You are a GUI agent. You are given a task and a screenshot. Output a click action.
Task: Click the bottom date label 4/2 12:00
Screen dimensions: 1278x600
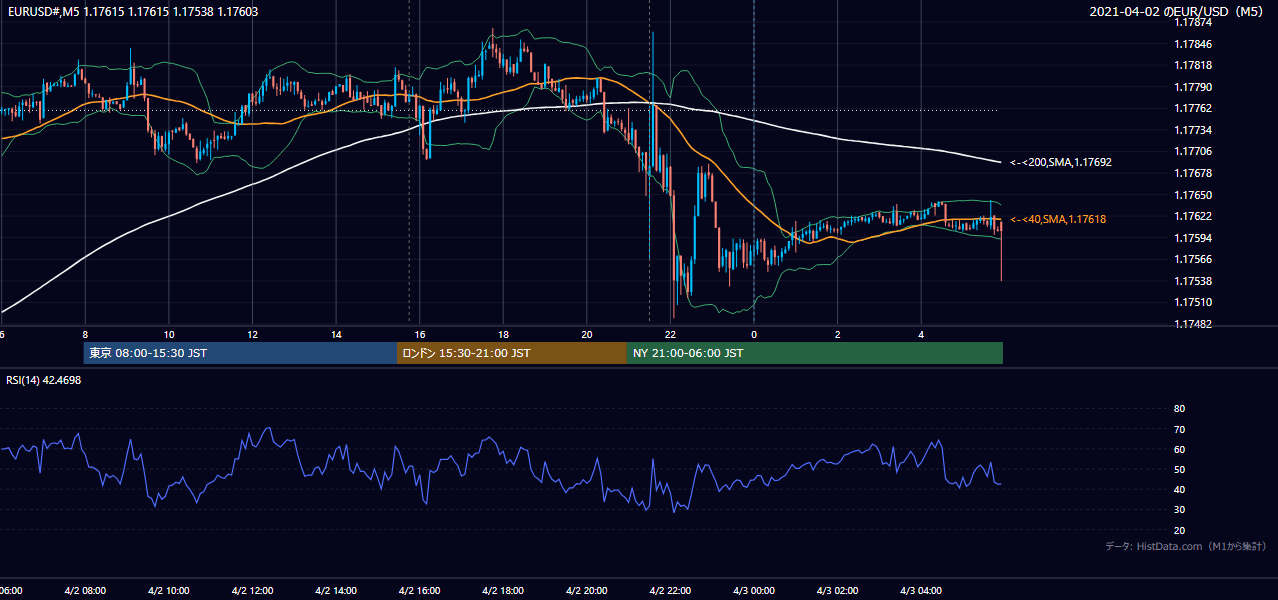pyautogui.click(x=252, y=591)
